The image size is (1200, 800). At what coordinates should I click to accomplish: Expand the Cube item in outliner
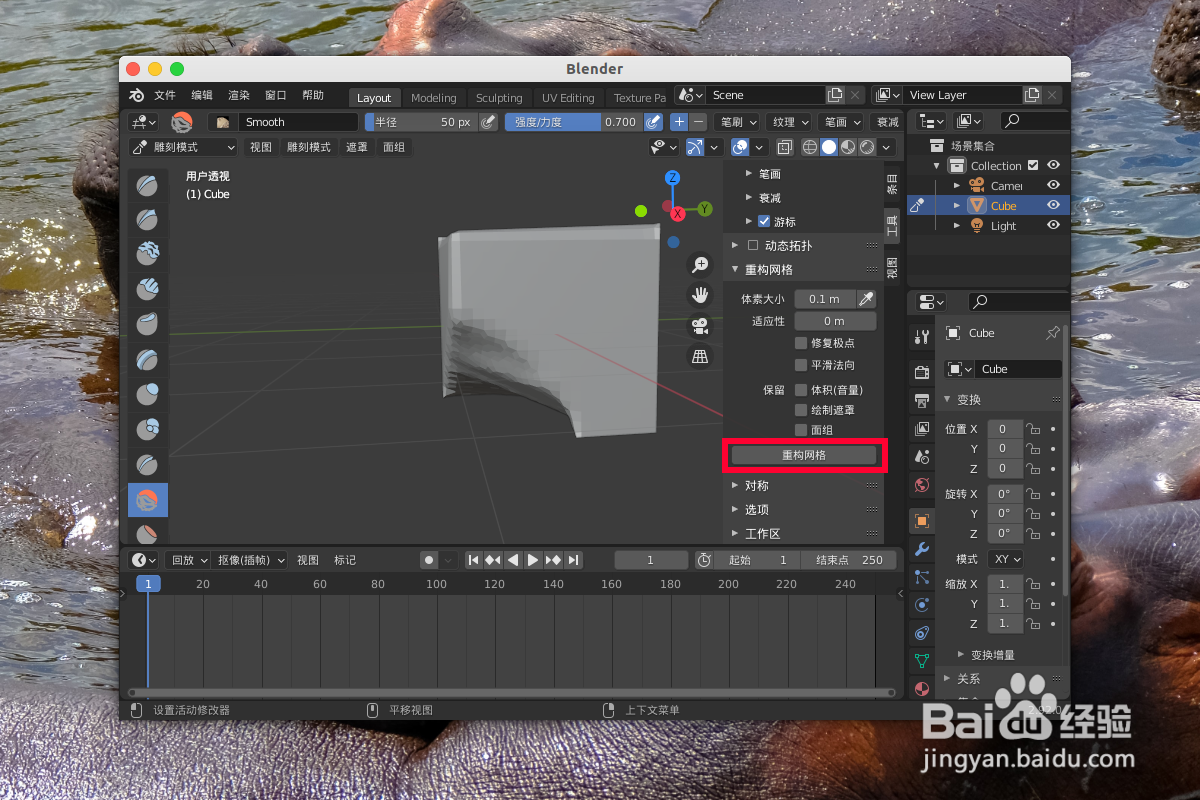click(957, 205)
